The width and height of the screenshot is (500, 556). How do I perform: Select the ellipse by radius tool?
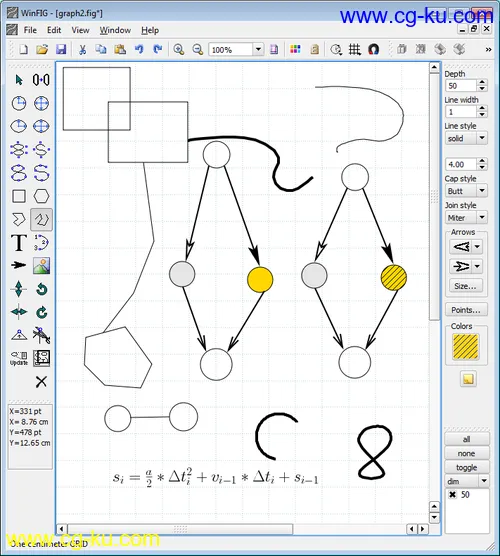[19, 126]
